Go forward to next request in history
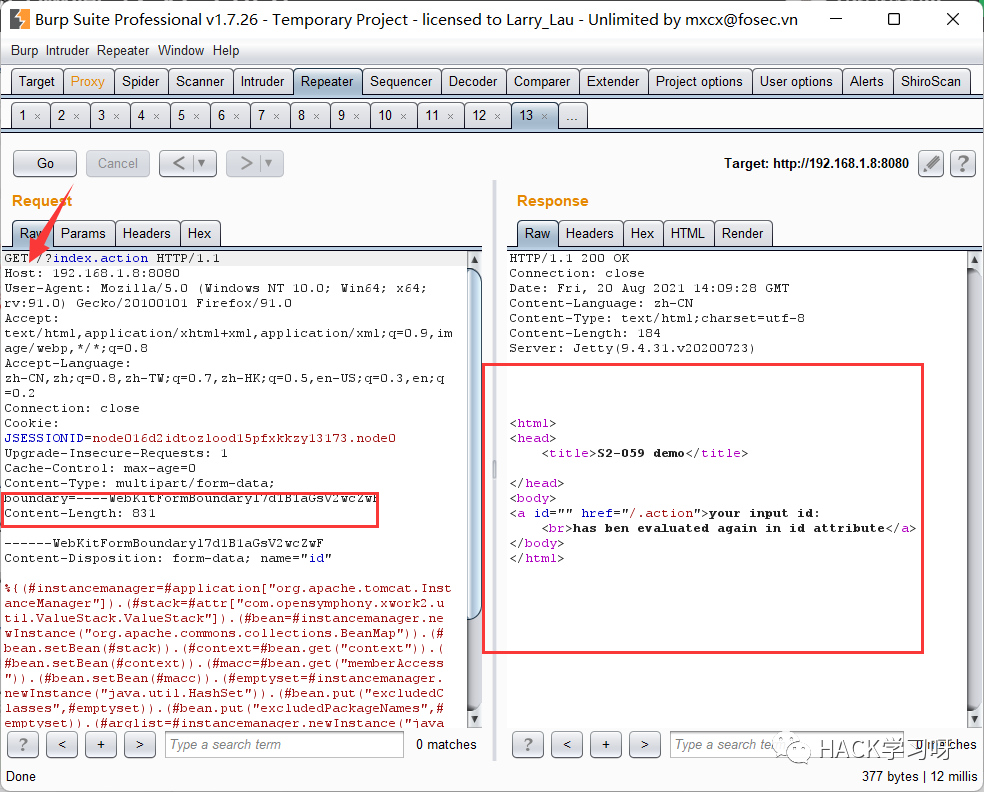Screen dimensions: 984x792 tap(246, 163)
